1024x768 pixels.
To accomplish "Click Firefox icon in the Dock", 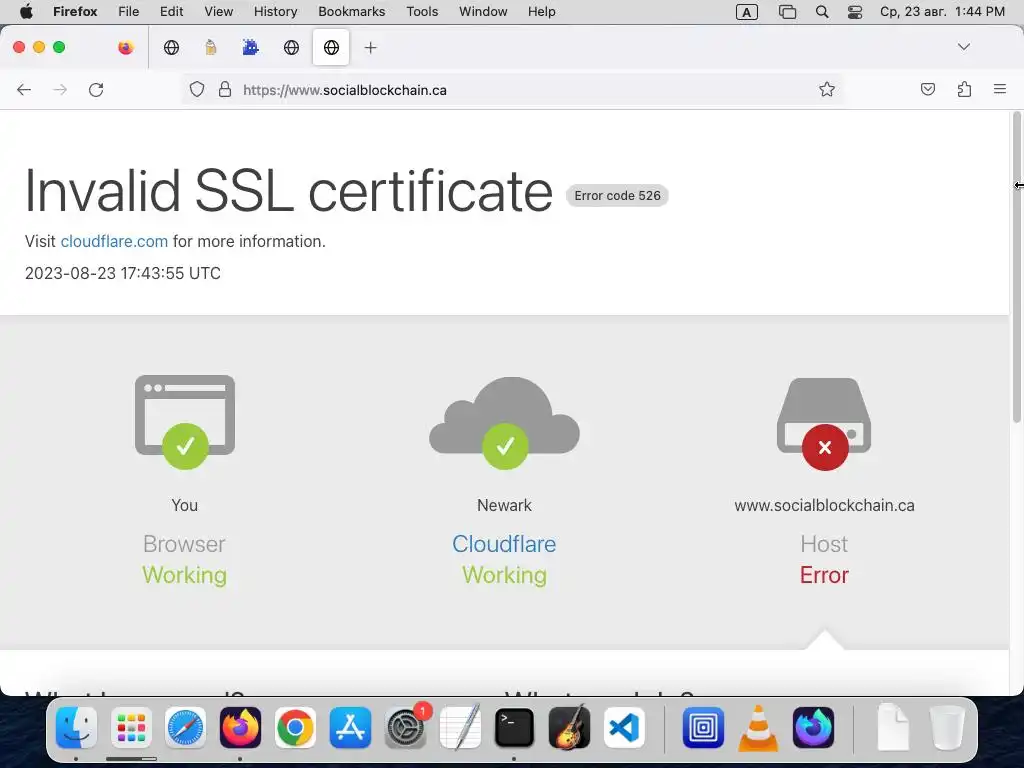I will pos(240,728).
